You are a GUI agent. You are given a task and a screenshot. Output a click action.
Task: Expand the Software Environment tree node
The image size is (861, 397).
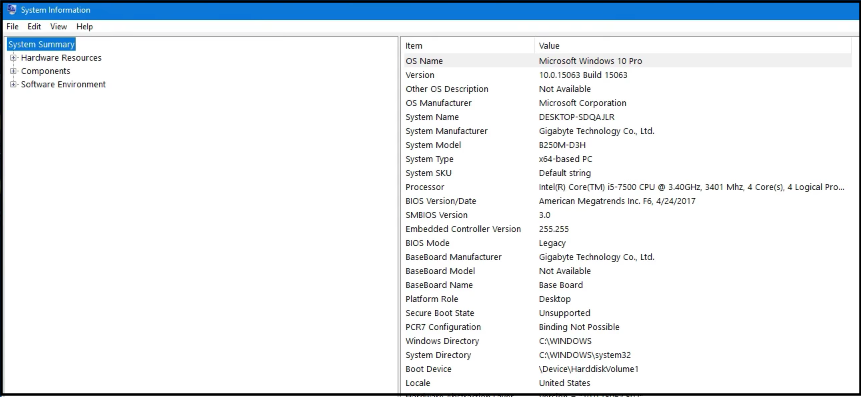click(x=13, y=84)
